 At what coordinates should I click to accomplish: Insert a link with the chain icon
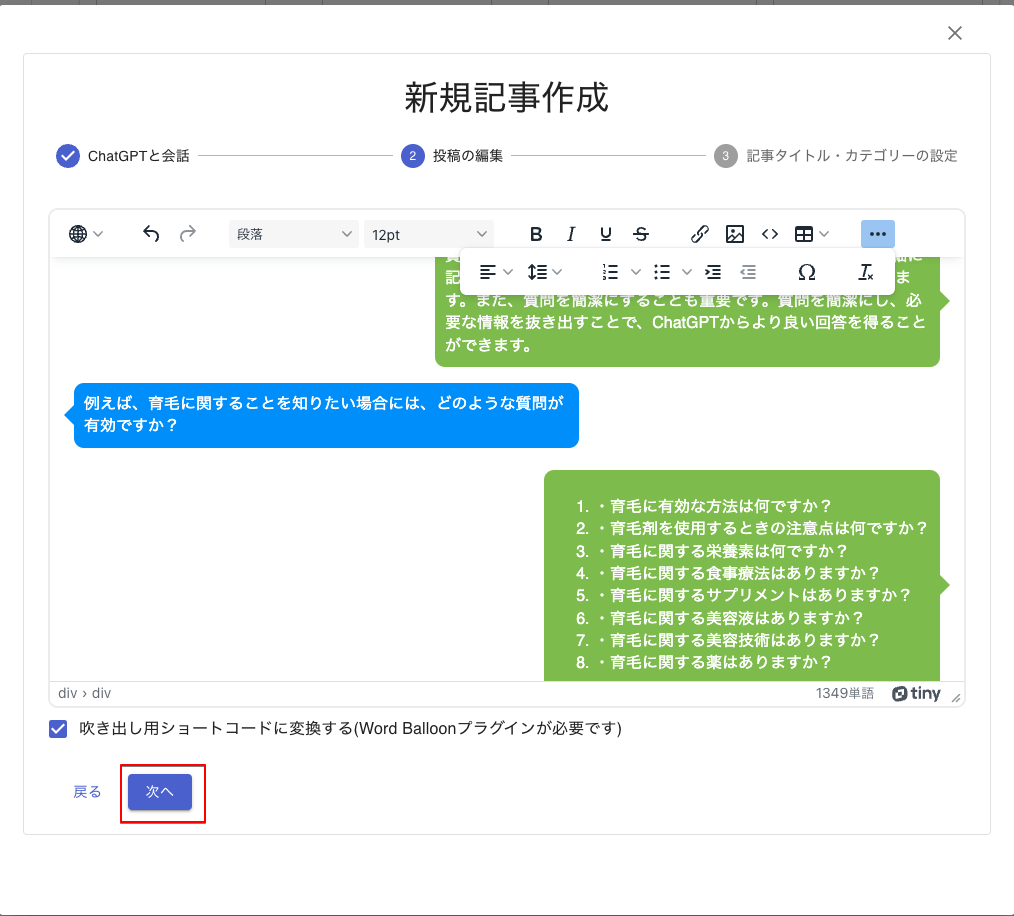pyautogui.click(x=700, y=234)
